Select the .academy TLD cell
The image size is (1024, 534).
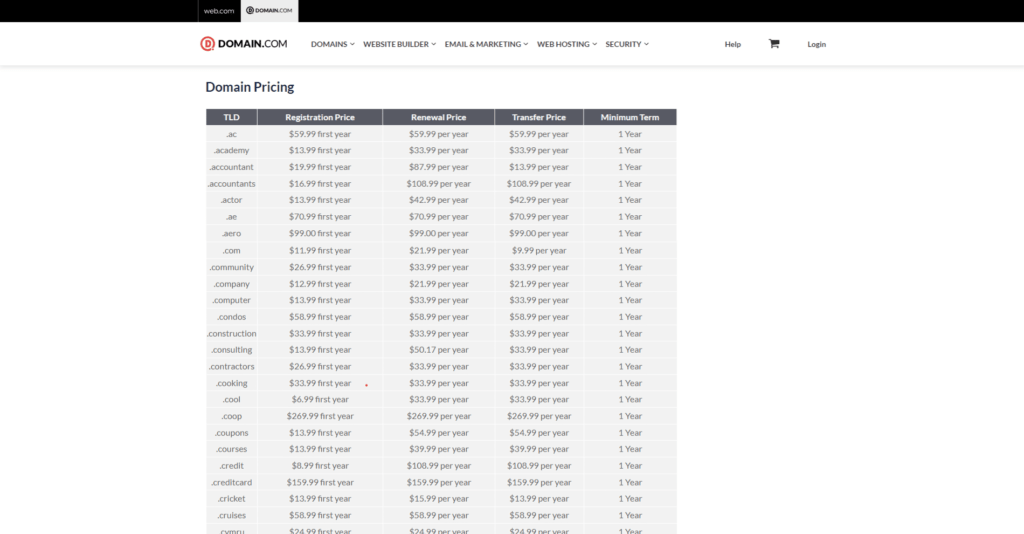(232, 150)
